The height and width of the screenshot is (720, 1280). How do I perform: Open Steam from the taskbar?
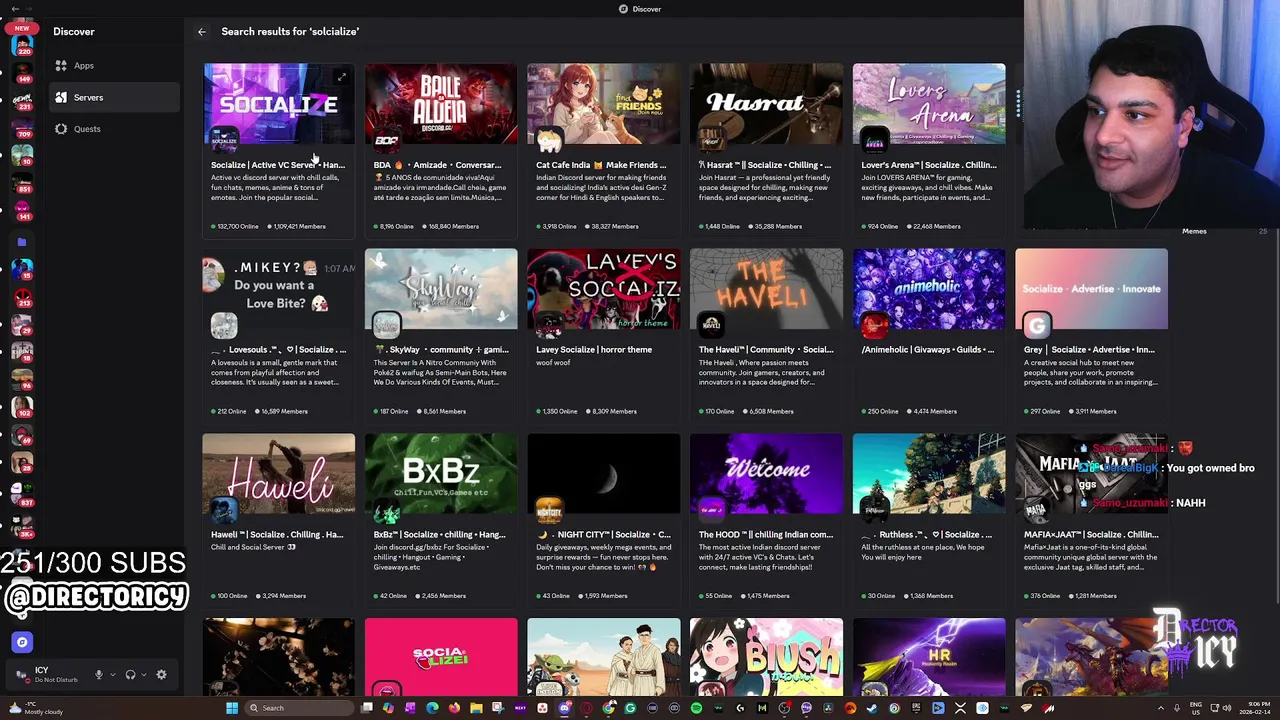[872, 708]
